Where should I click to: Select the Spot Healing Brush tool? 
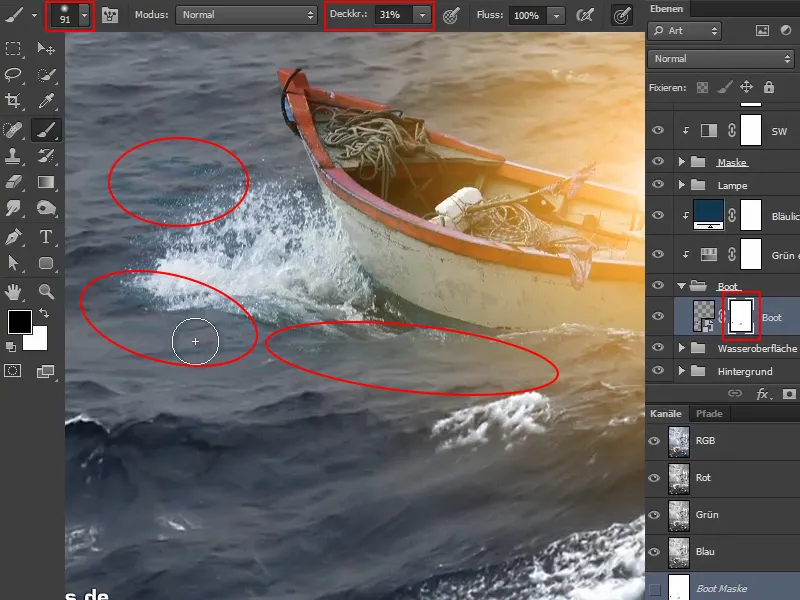[13, 130]
